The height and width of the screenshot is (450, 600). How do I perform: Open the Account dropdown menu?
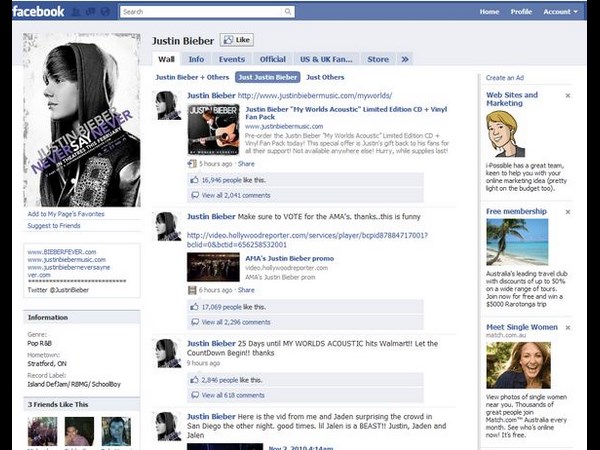coord(560,12)
